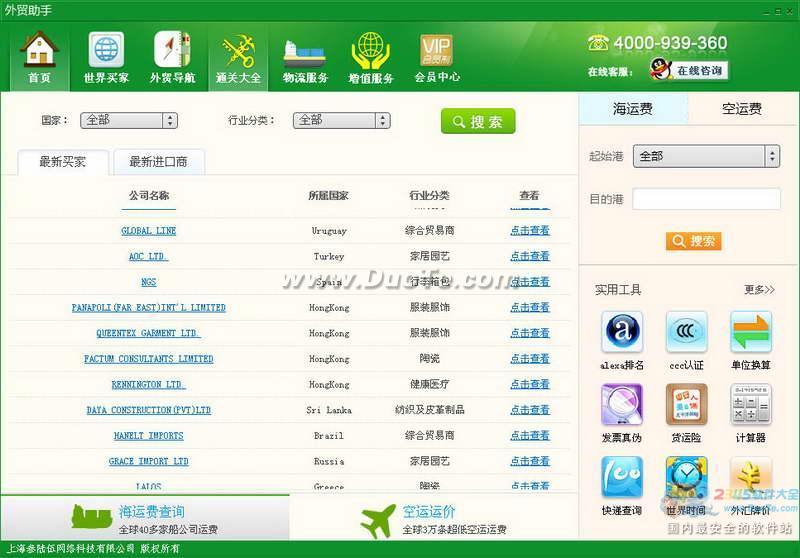Open the 快递查询 tool icon
The image size is (800, 558).
click(x=622, y=477)
